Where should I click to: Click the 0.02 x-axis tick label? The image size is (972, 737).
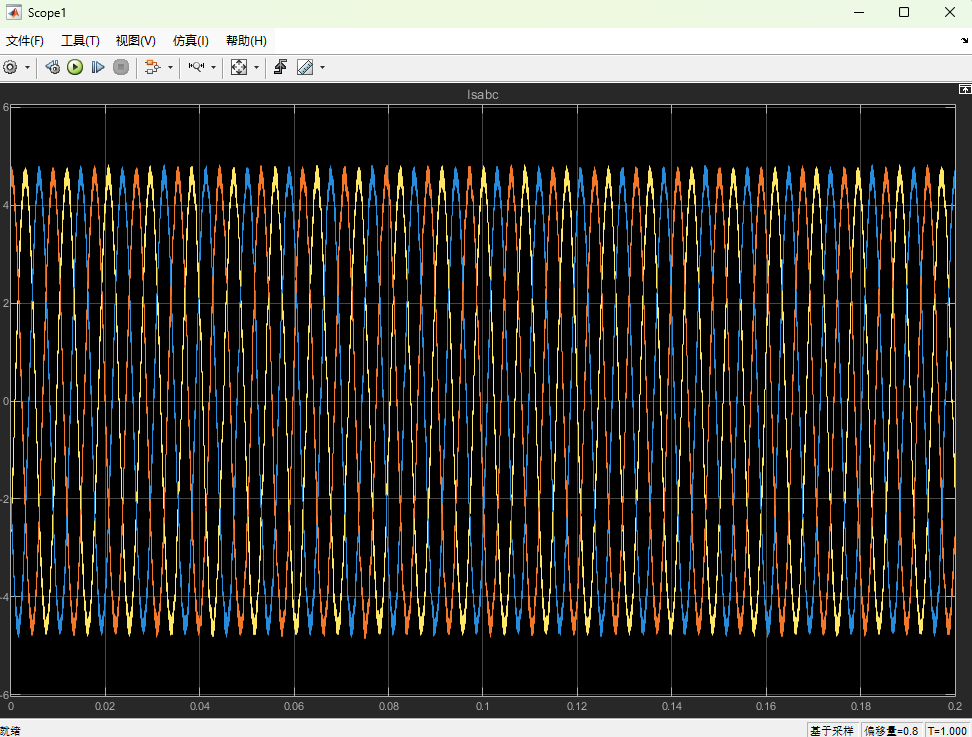coord(105,706)
